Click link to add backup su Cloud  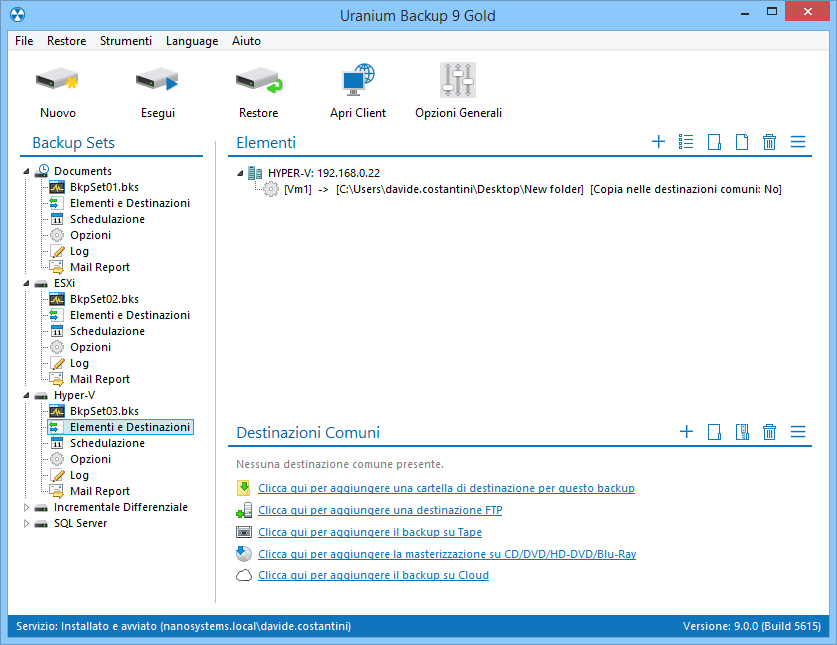point(374,575)
